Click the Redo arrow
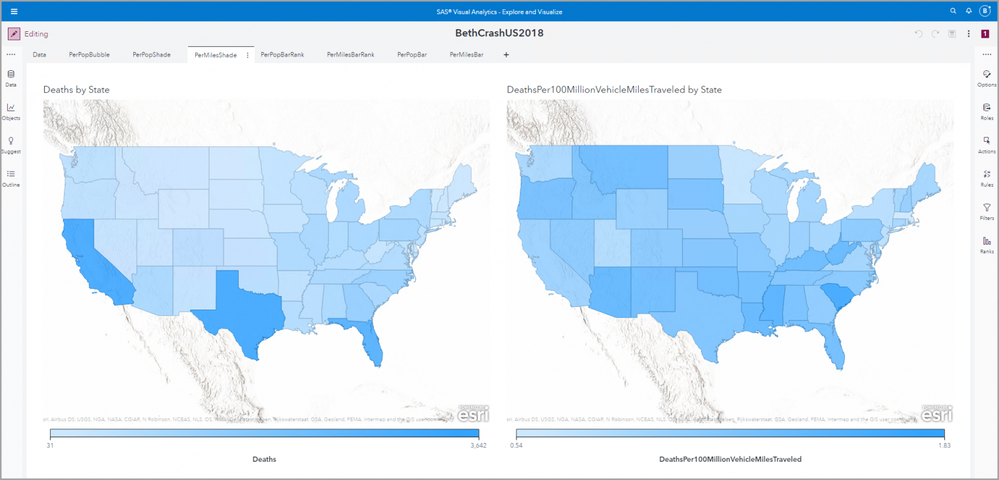Image resolution: width=999 pixels, height=480 pixels. point(935,34)
